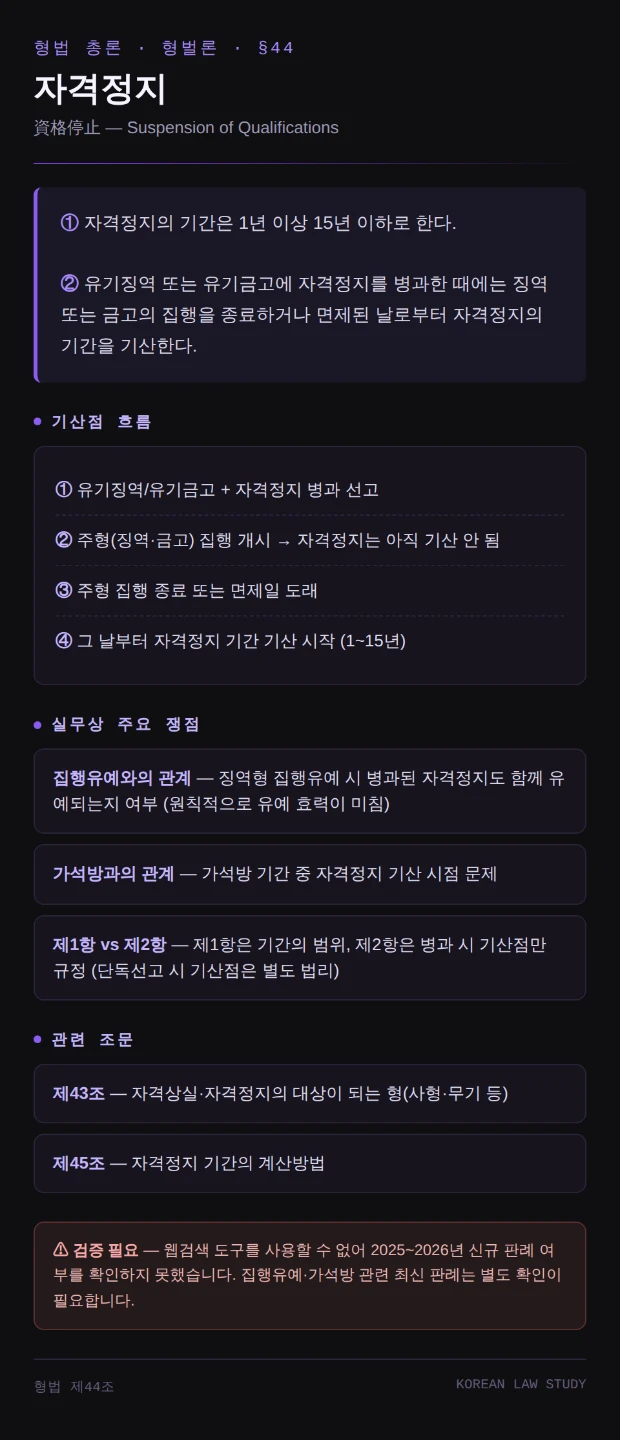The height and width of the screenshot is (1440, 620).
Task: Open the 가석방과의 관계 issue card
Action: pos(310,874)
